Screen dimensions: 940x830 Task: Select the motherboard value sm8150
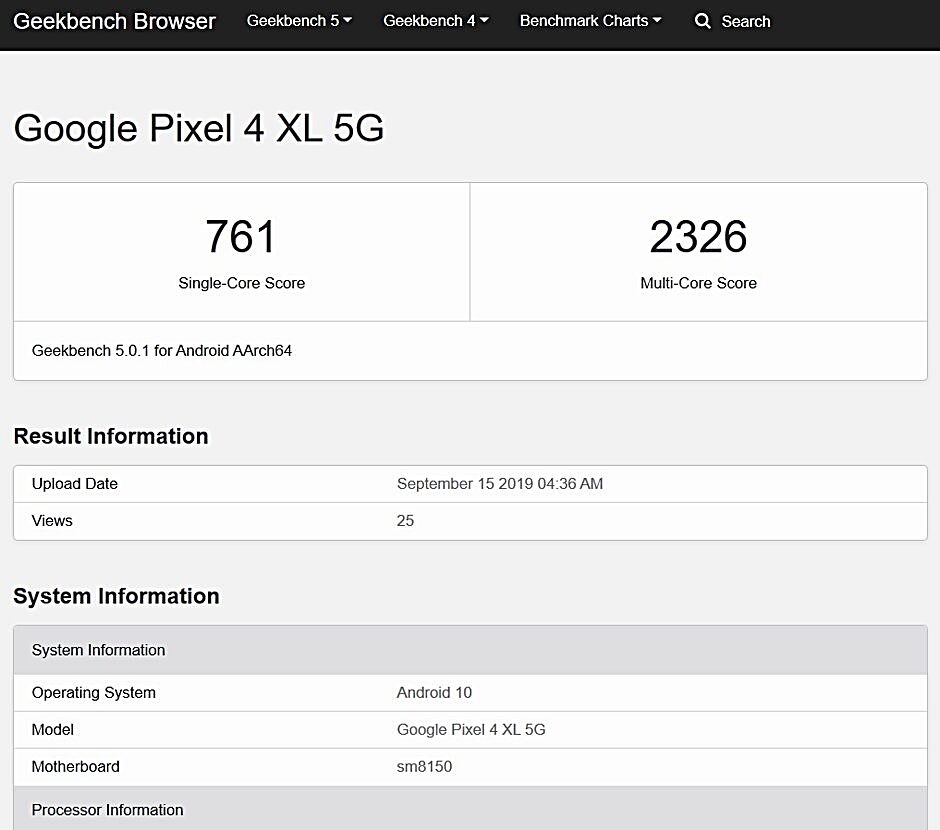click(424, 766)
